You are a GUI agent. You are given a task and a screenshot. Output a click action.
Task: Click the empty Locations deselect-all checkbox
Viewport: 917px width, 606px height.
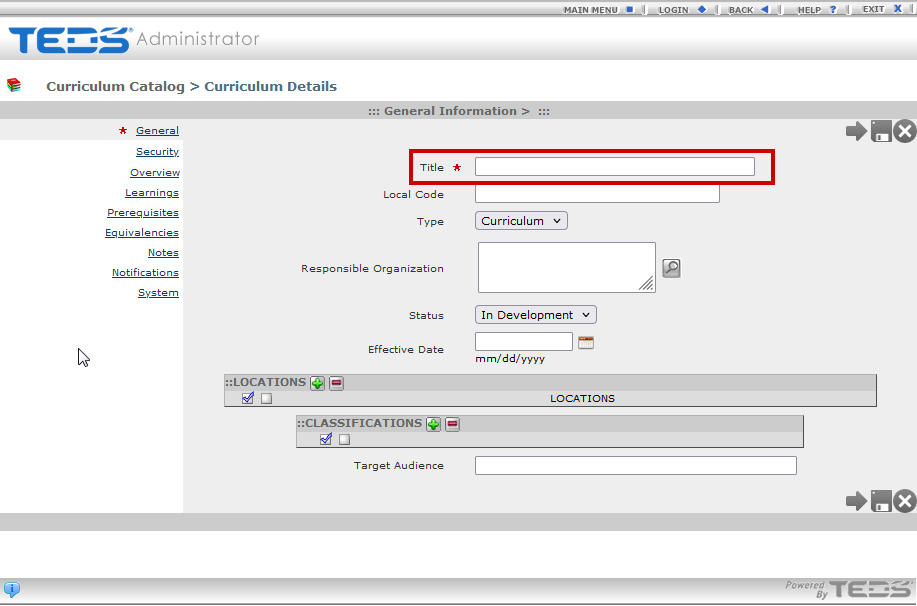[266, 398]
